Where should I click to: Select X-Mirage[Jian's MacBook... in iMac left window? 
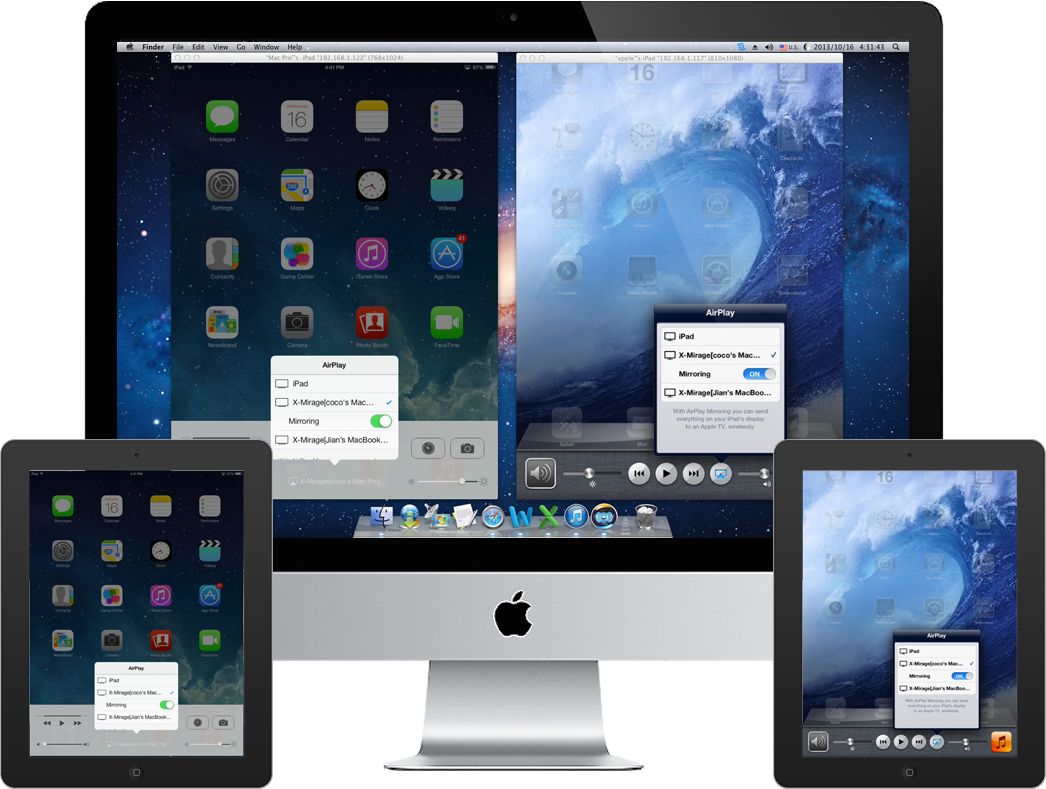click(334, 440)
